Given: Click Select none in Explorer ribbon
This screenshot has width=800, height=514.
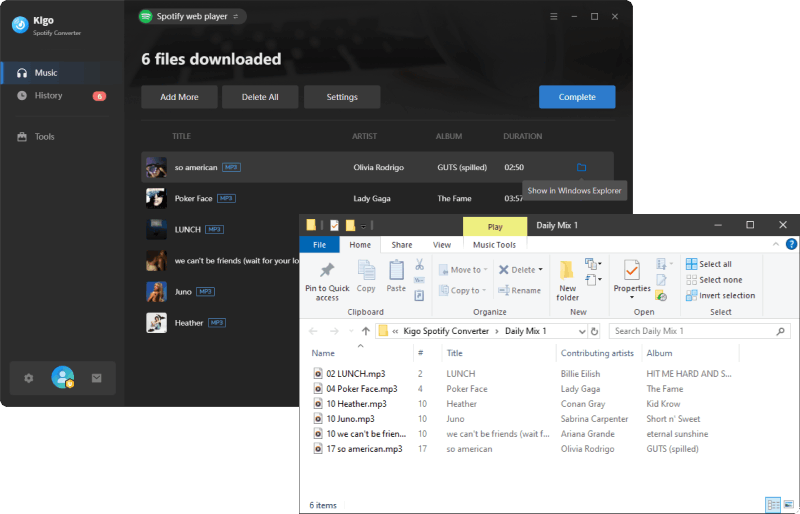Looking at the screenshot, I should pos(714,280).
